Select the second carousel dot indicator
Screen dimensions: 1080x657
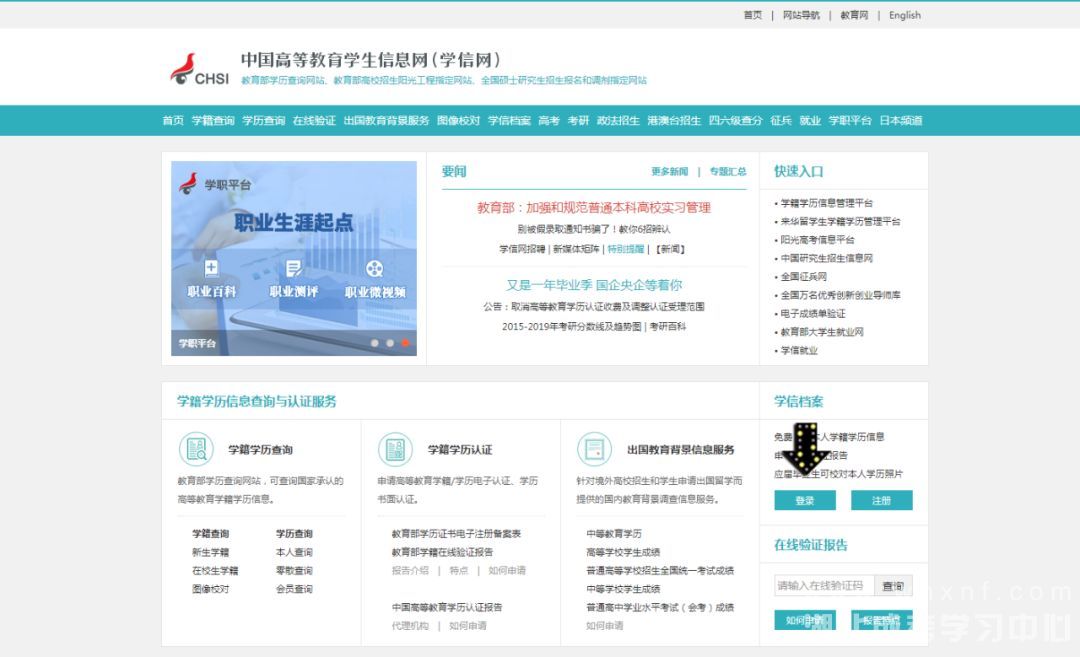coord(390,342)
